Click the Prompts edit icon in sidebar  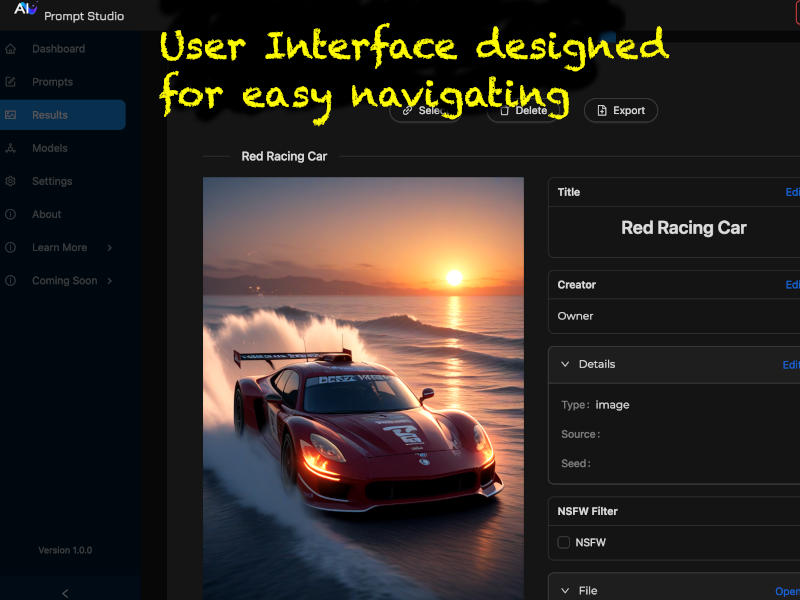pyautogui.click(x=11, y=82)
